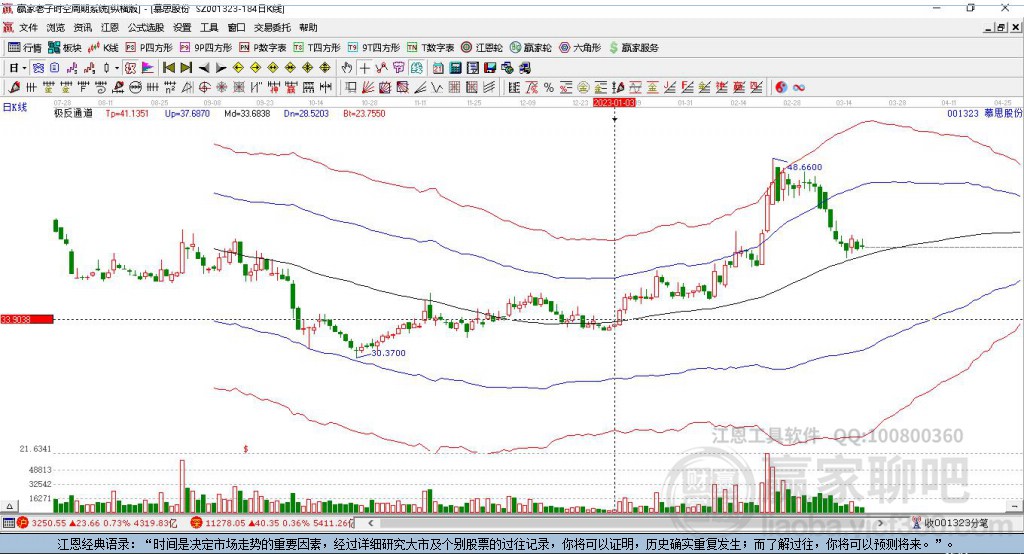Open the 工具 menu

coord(209,27)
